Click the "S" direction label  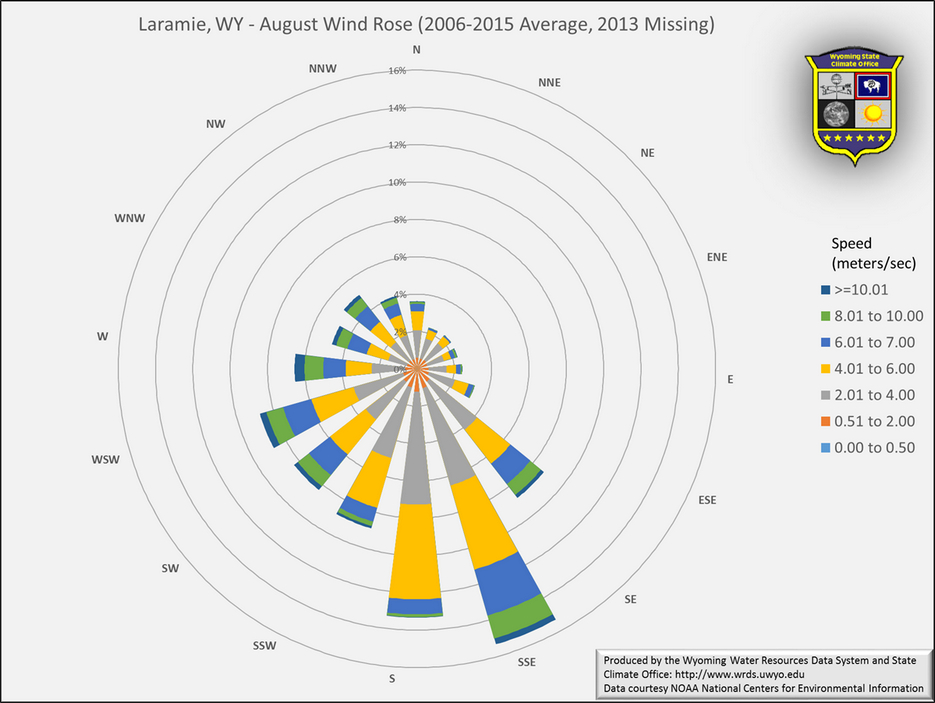(x=392, y=679)
